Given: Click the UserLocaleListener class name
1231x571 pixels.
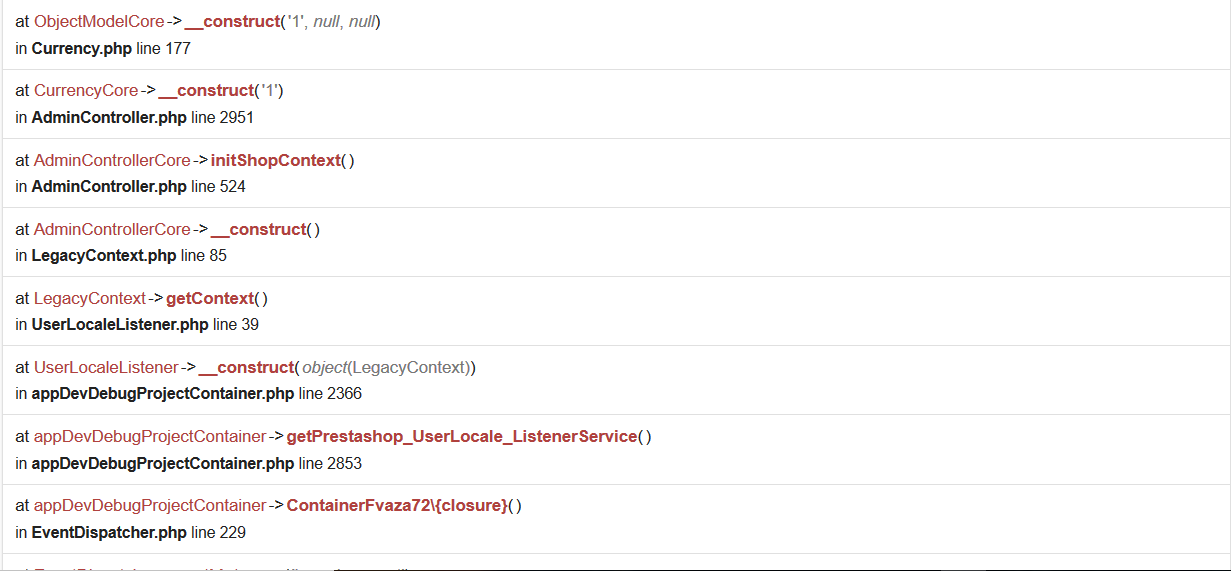Looking at the screenshot, I should [106, 367].
